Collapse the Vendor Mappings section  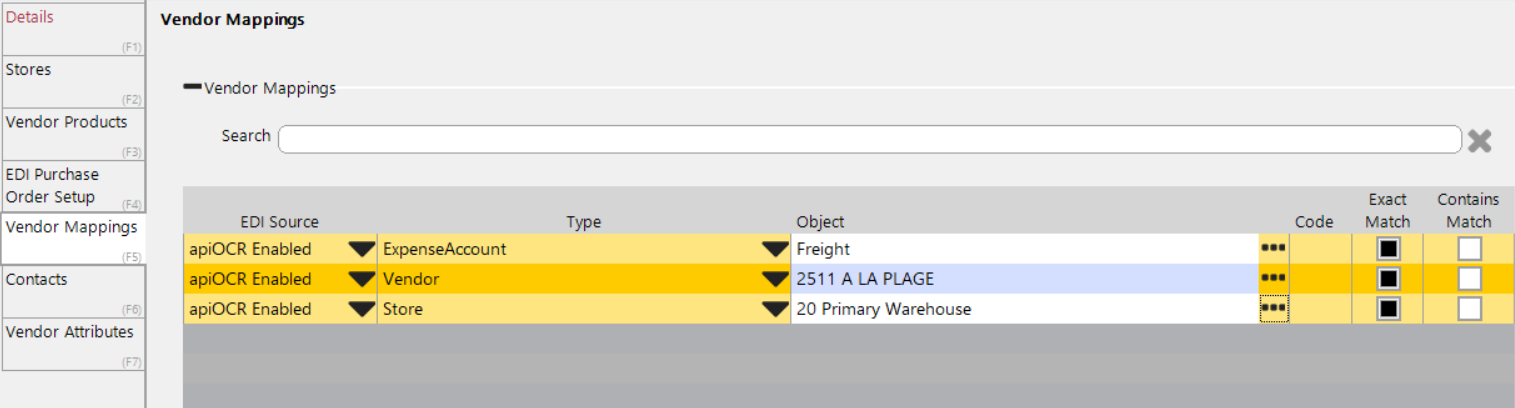click(192, 88)
